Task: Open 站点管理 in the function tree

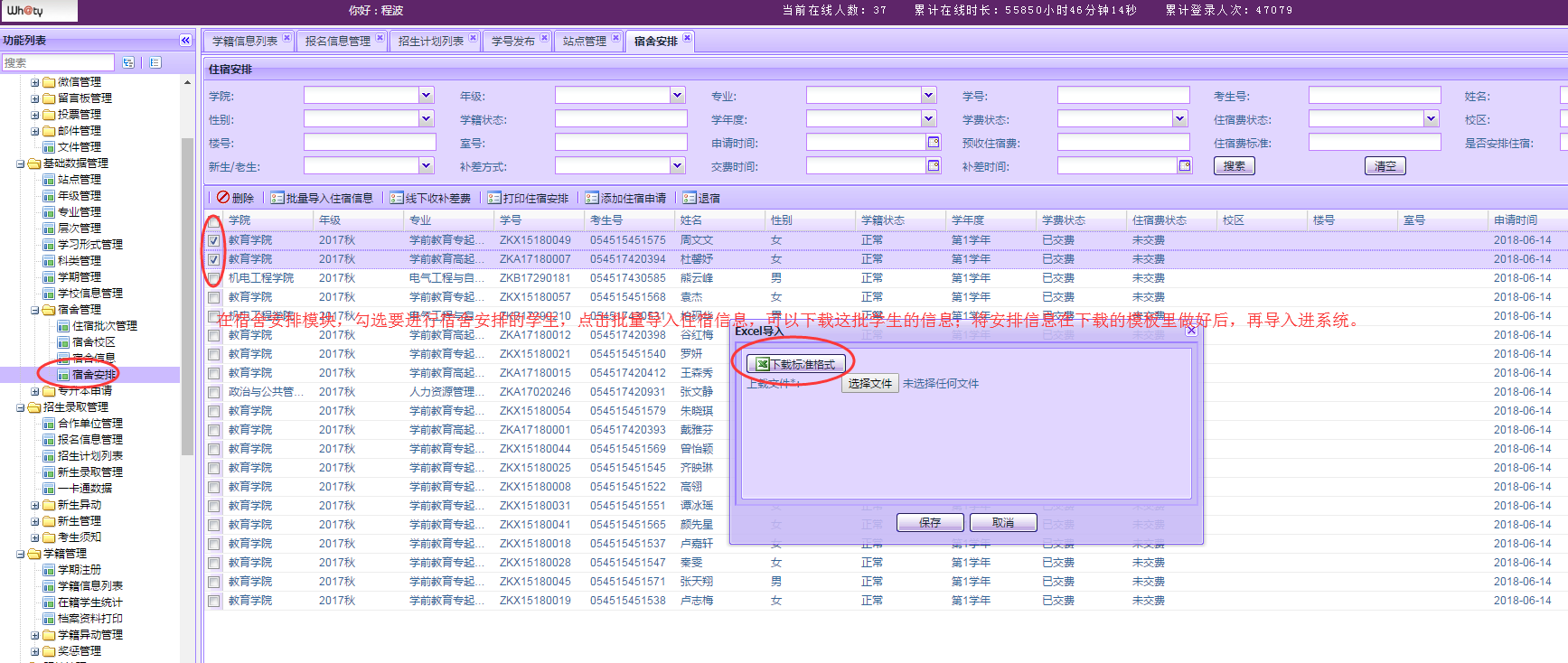Action: point(80,180)
